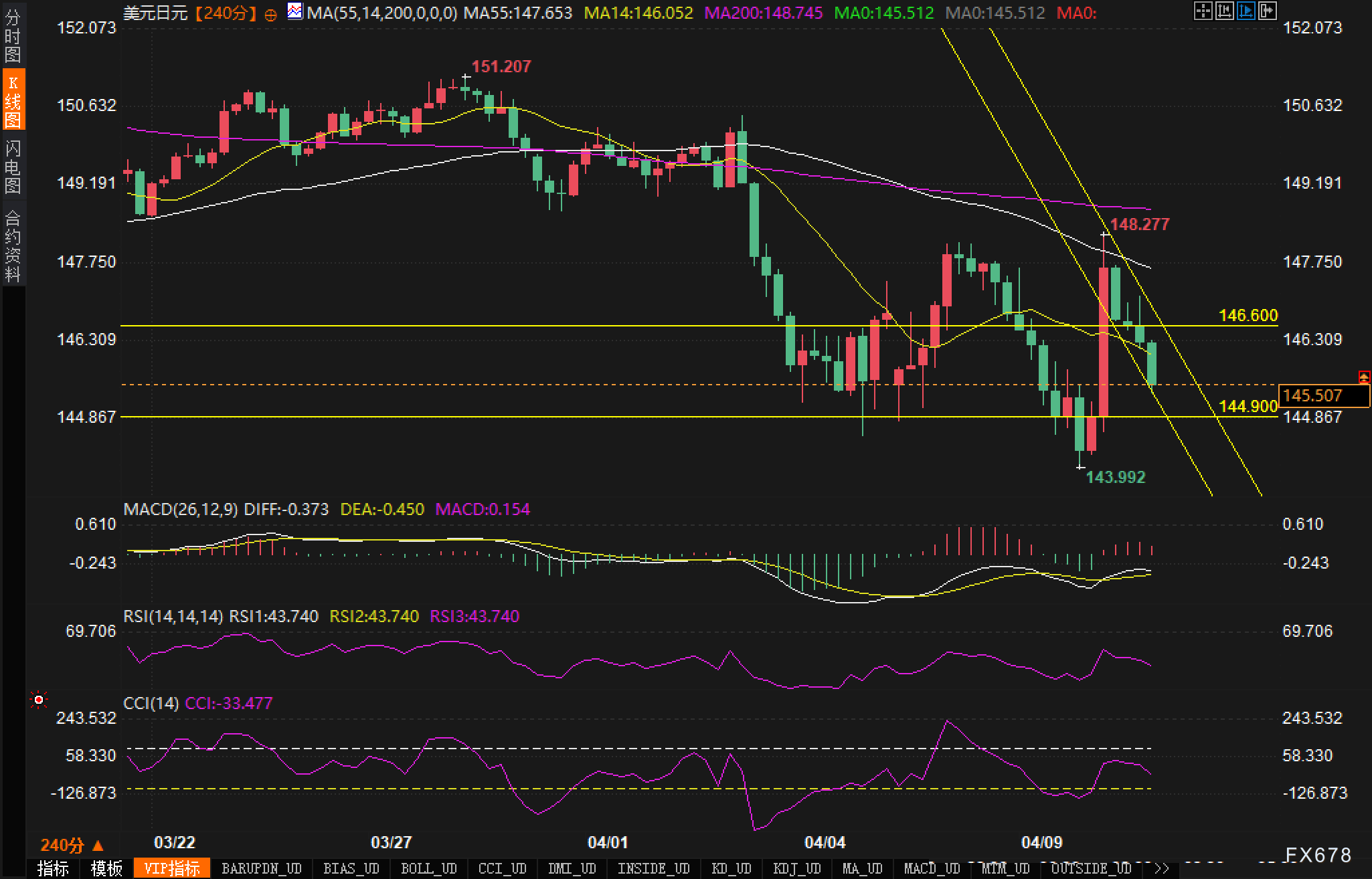
Task: Click the small red price alert icon
Action: pos(1364,377)
